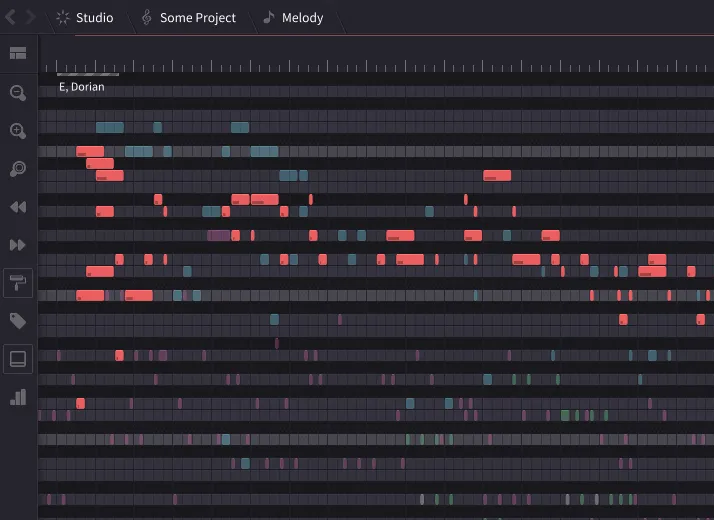Click the forward navigation arrow
Viewport: 714px width, 520px height.
tap(30, 18)
